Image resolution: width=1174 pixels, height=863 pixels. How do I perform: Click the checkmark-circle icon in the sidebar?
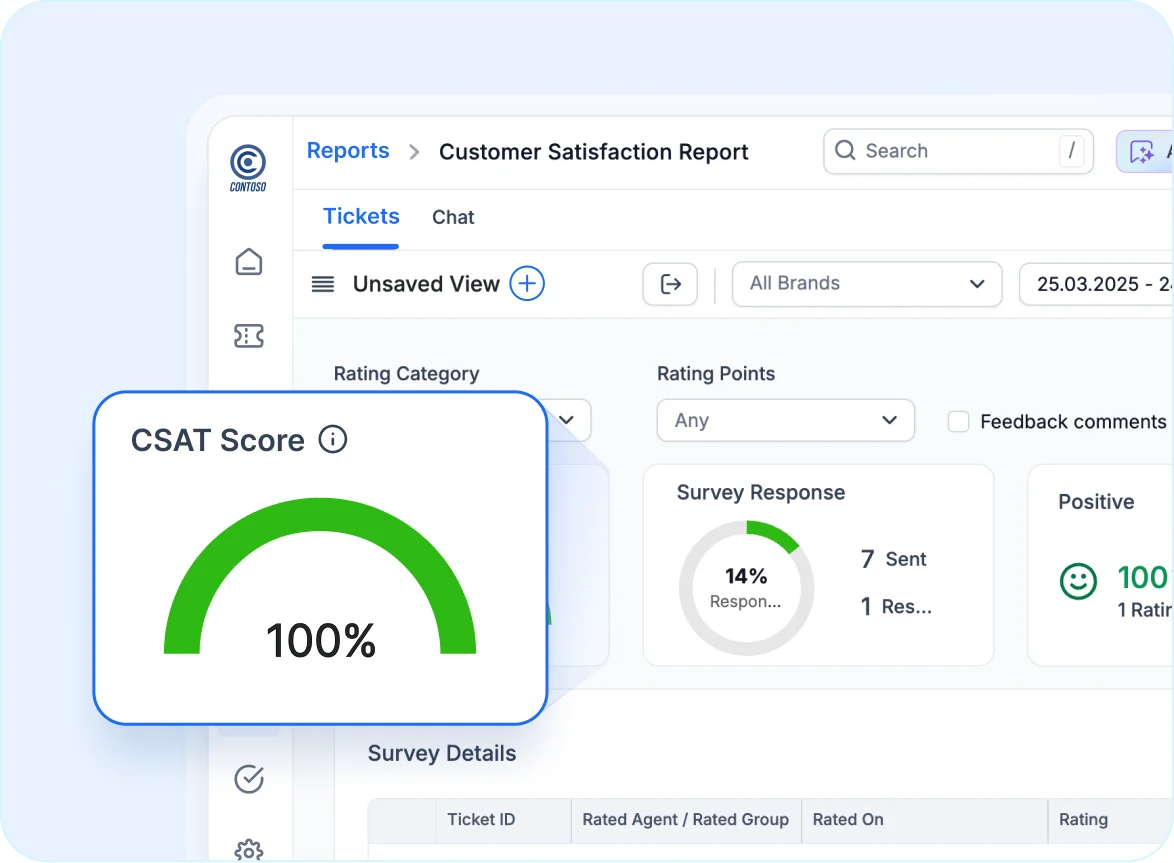[248, 779]
